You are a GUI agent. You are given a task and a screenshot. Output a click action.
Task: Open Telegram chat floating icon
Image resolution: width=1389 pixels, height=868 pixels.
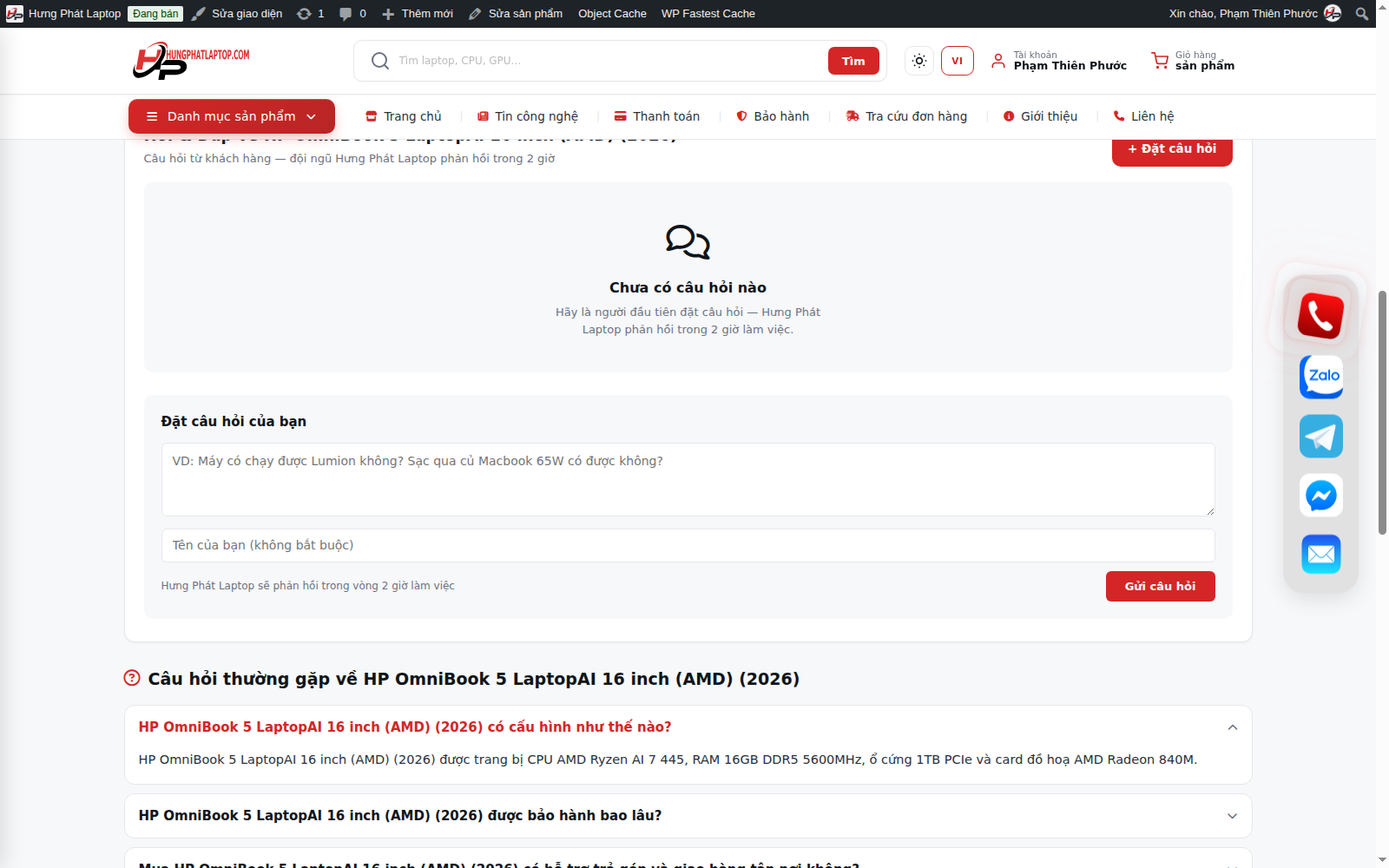[x=1321, y=436]
